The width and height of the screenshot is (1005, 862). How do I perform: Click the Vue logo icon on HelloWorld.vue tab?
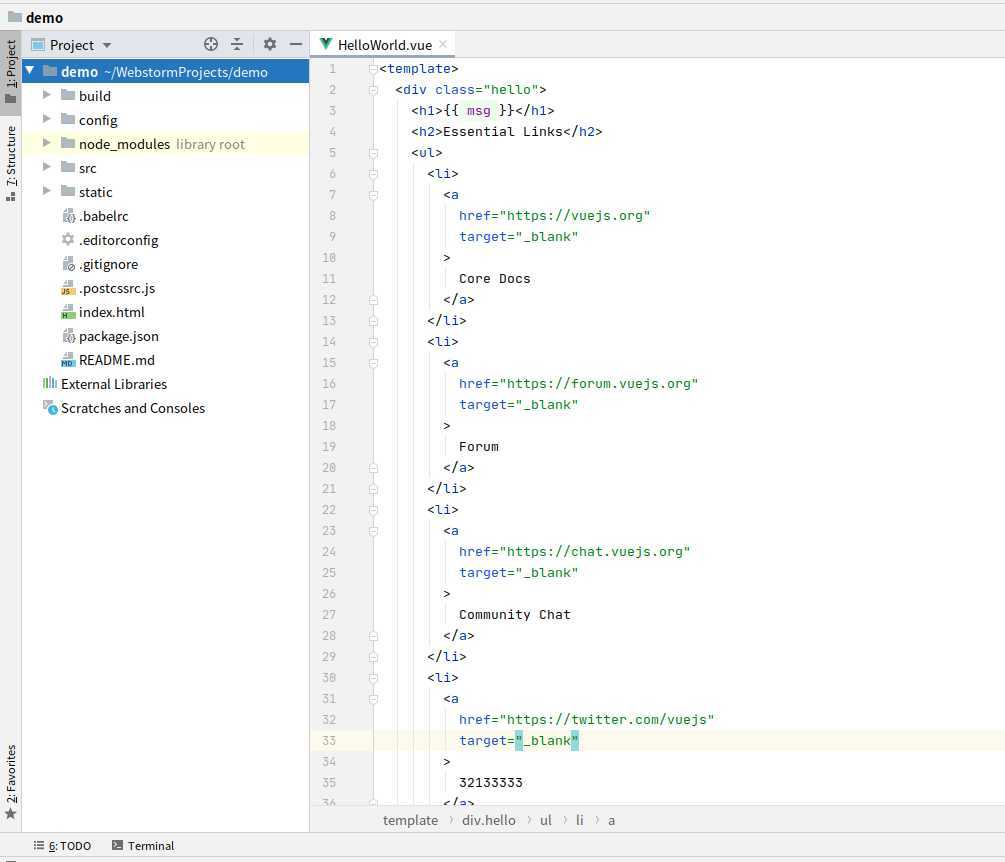[326, 44]
